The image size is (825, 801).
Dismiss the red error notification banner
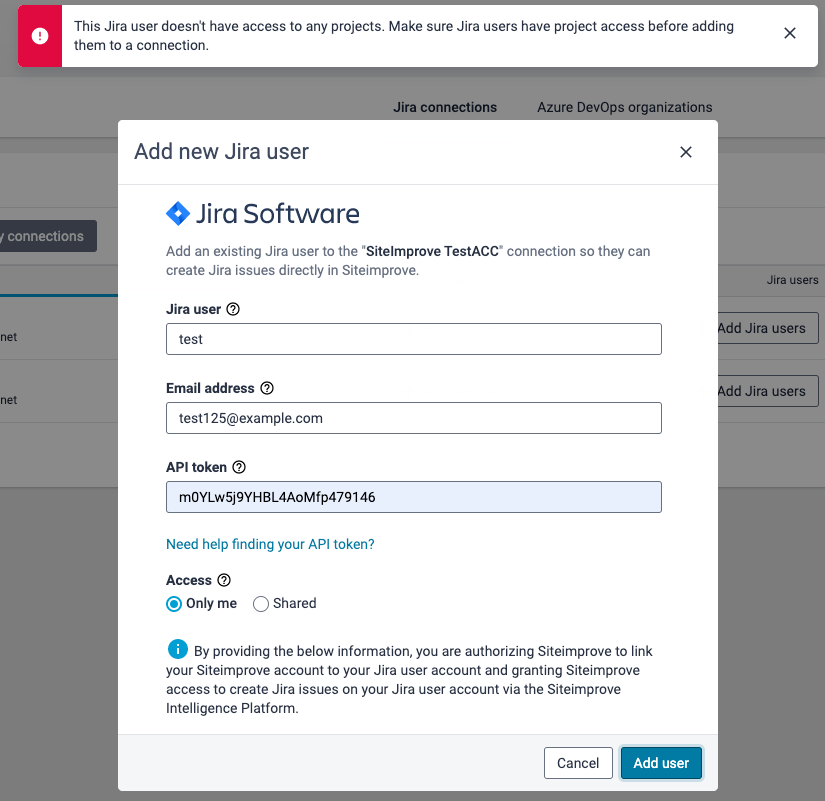(789, 34)
